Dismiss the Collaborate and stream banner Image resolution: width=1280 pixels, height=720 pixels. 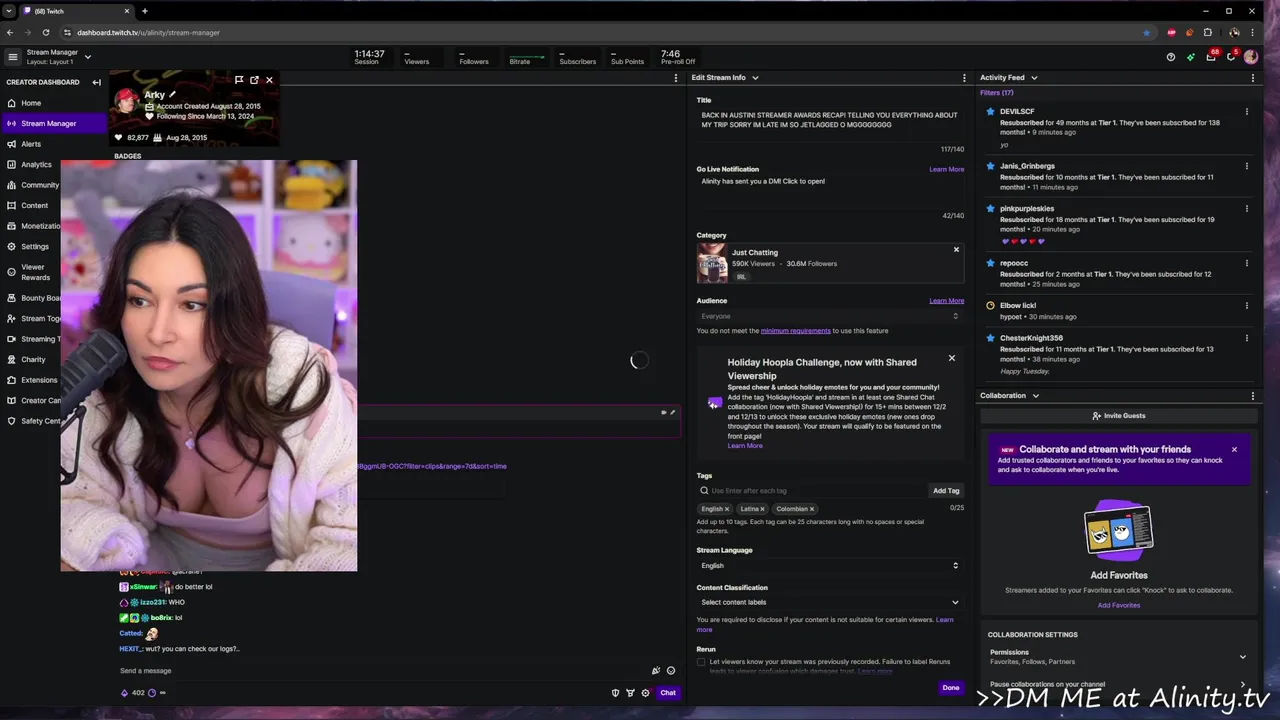[x=1234, y=450]
